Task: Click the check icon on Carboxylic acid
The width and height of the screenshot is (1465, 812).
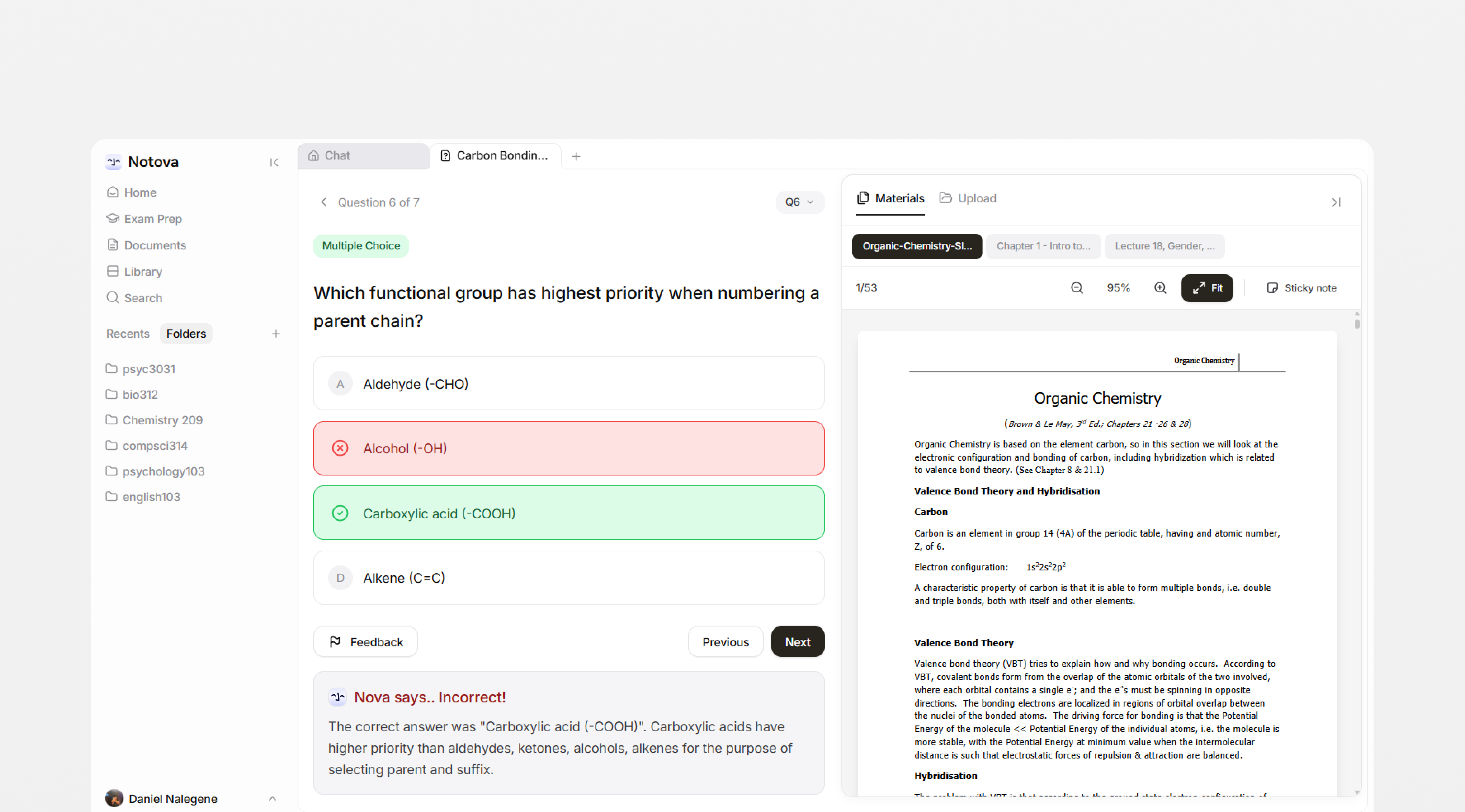Action: click(x=340, y=514)
